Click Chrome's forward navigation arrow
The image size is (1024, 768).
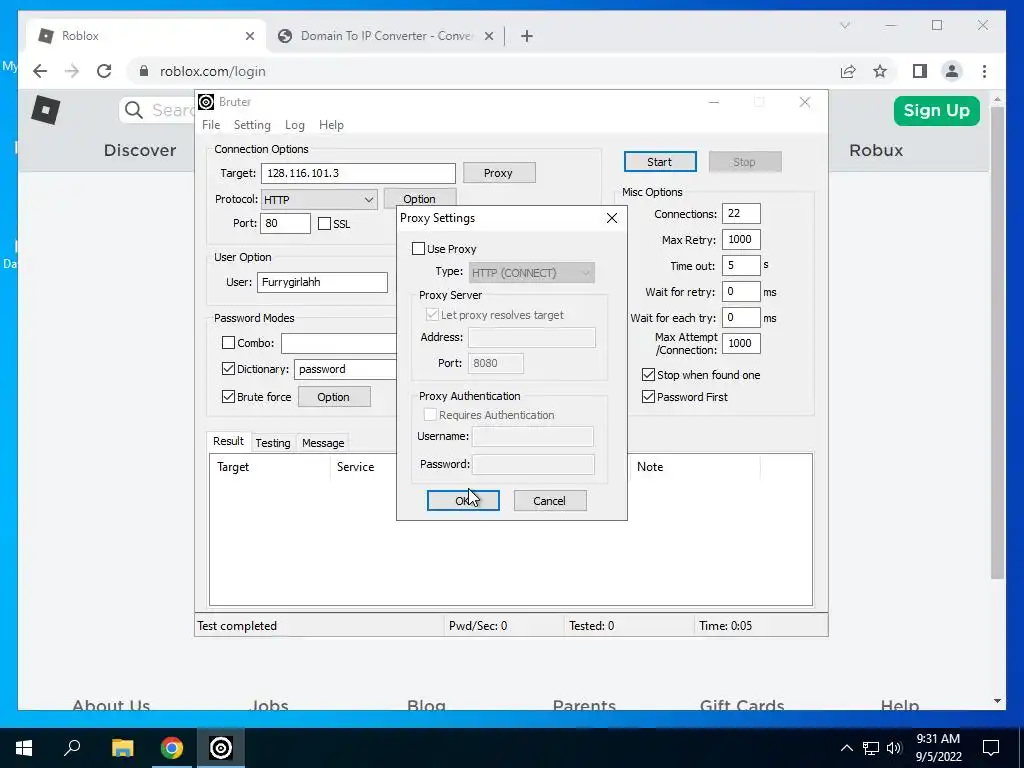pos(72,71)
